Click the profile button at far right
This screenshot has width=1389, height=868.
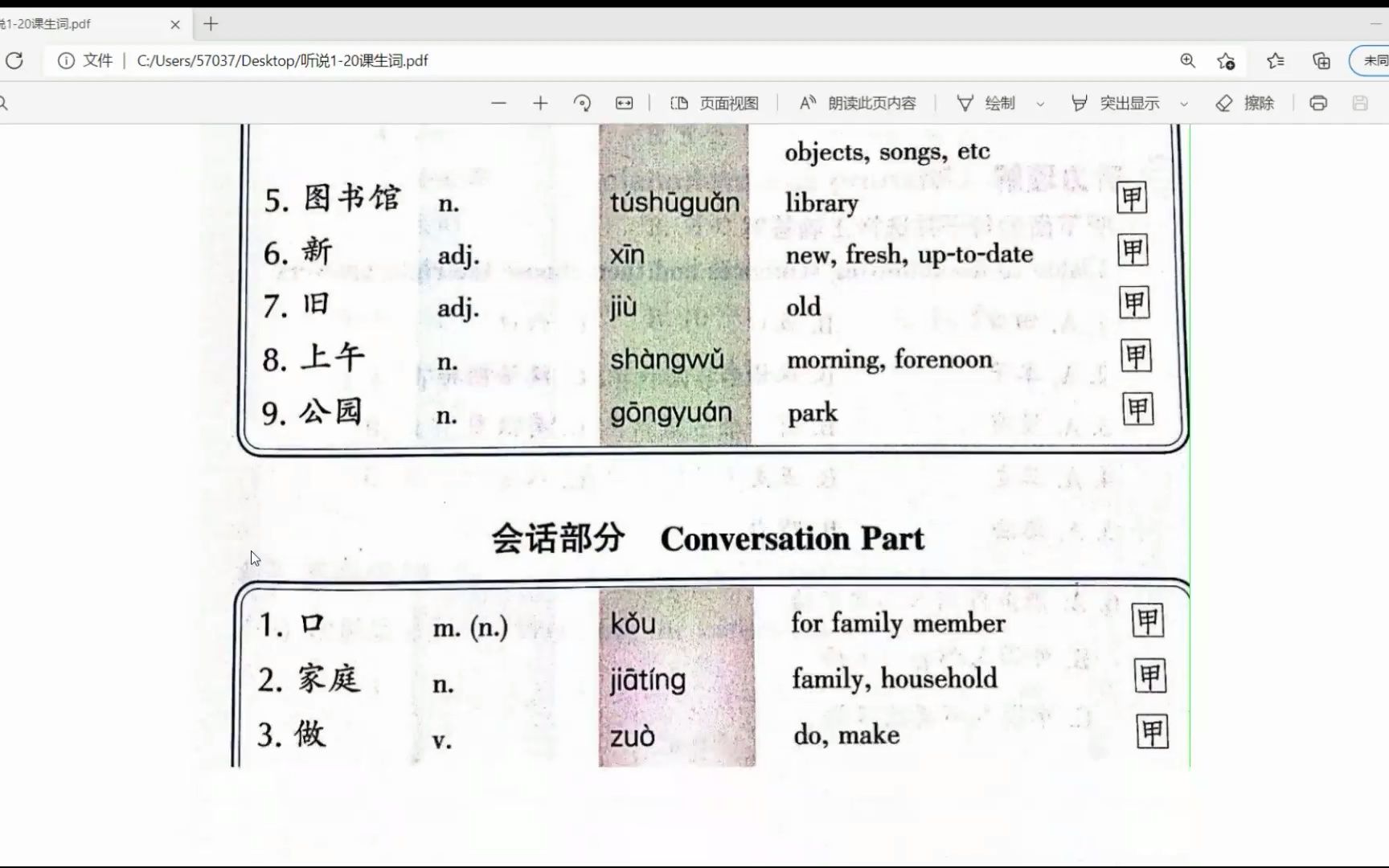click(1371, 60)
